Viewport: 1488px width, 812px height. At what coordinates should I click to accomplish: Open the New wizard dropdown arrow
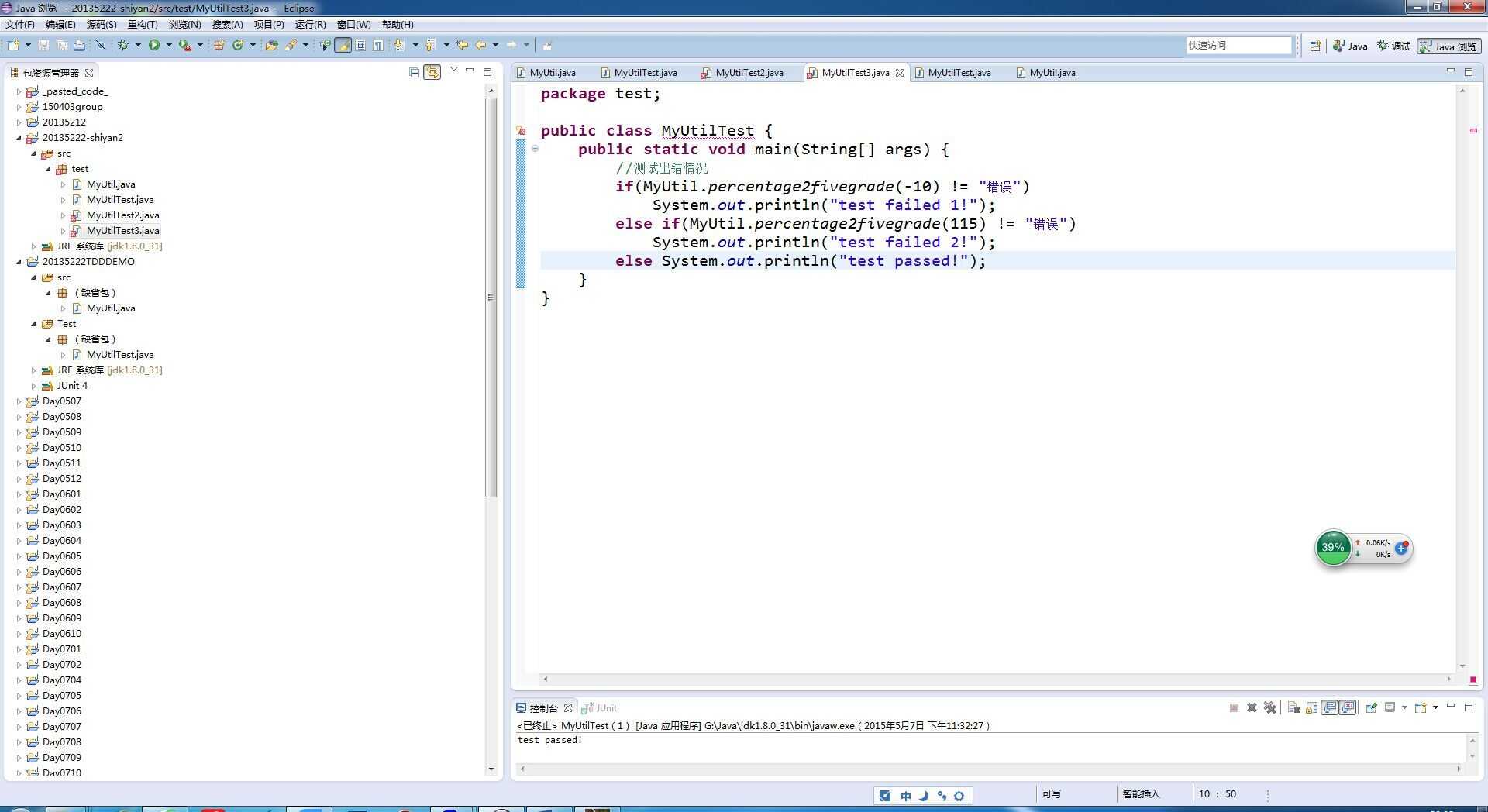[x=28, y=45]
